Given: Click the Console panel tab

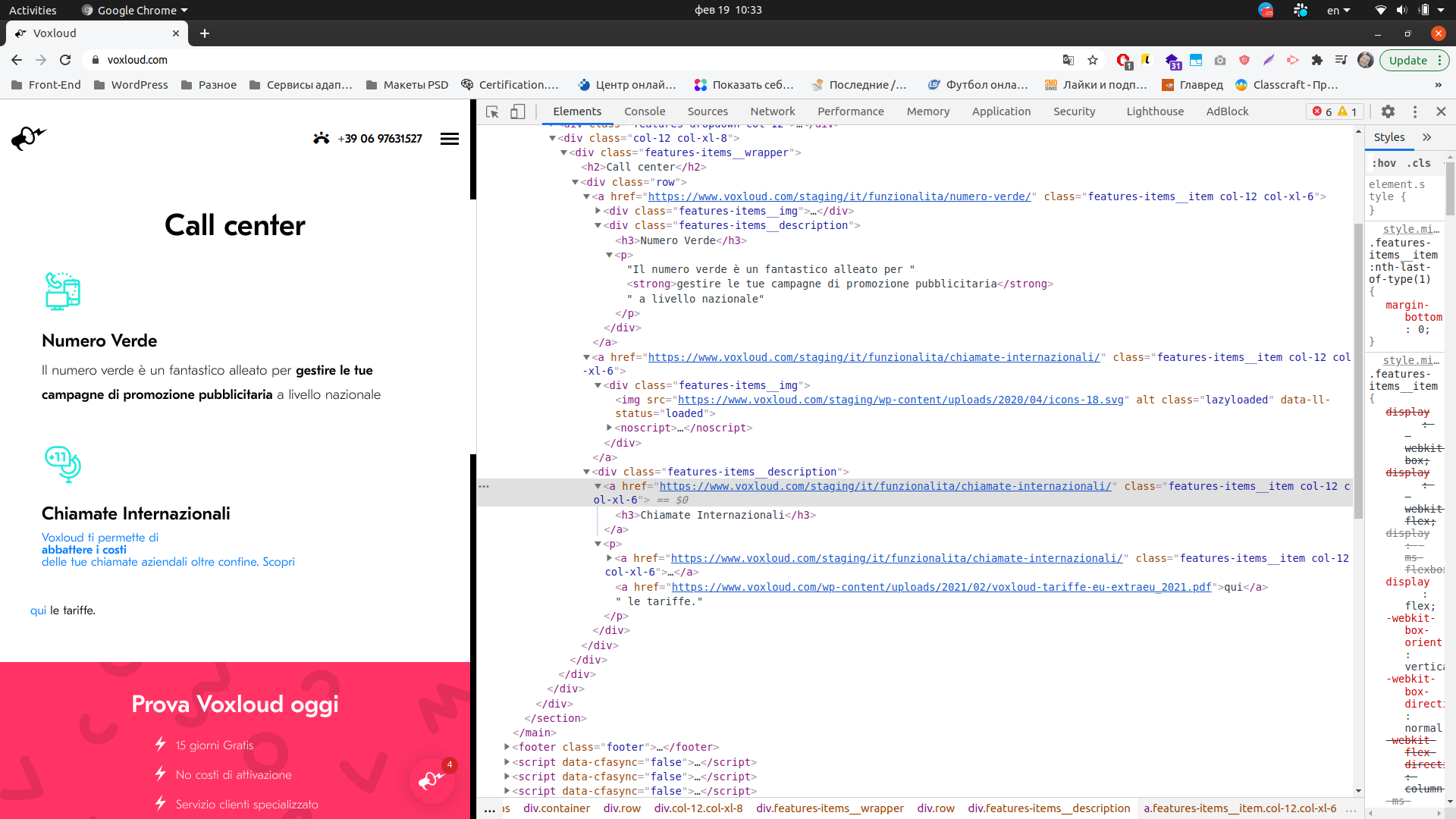Looking at the screenshot, I should pyautogui.click(x=642, y=111).
